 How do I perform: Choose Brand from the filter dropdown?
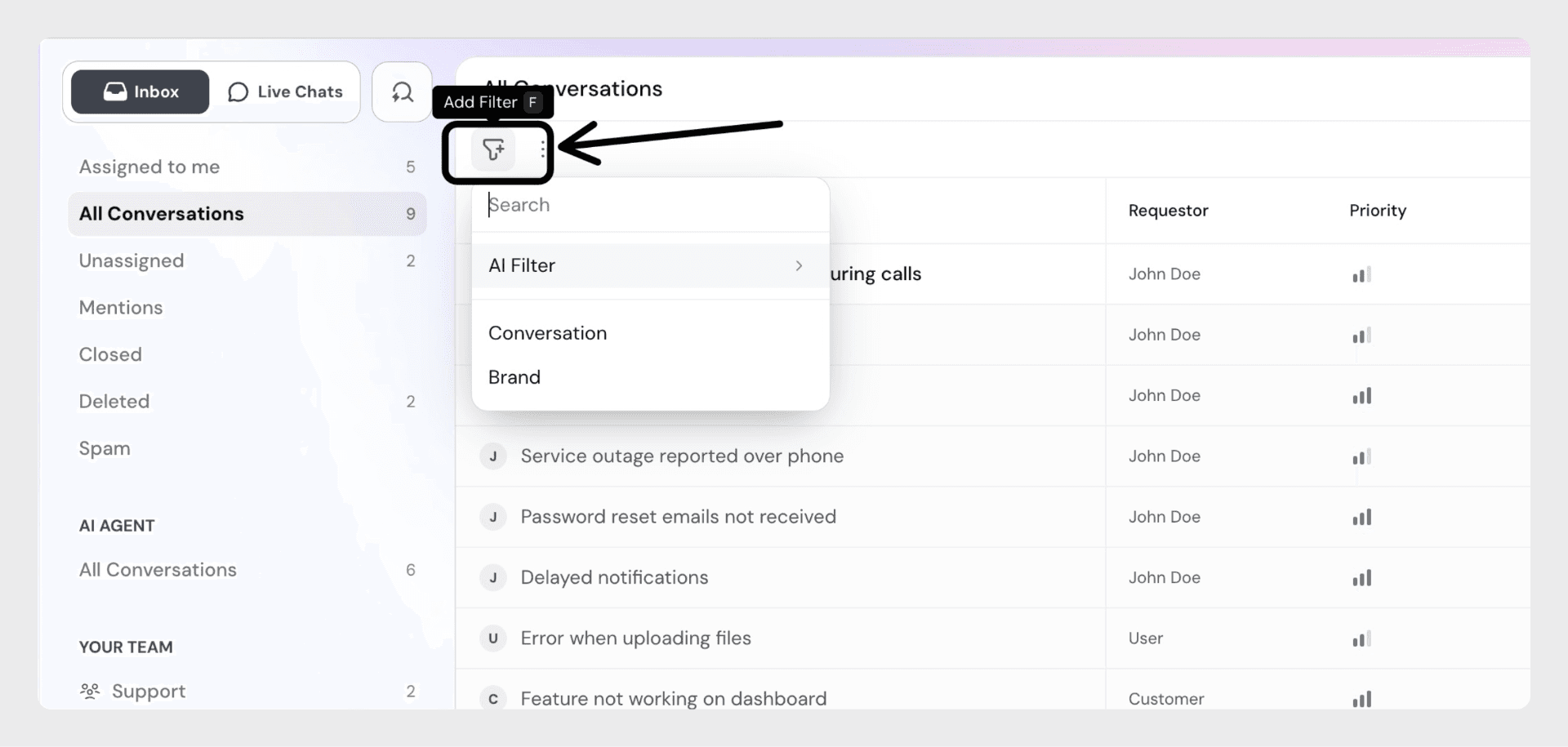(x=514, y=377)
